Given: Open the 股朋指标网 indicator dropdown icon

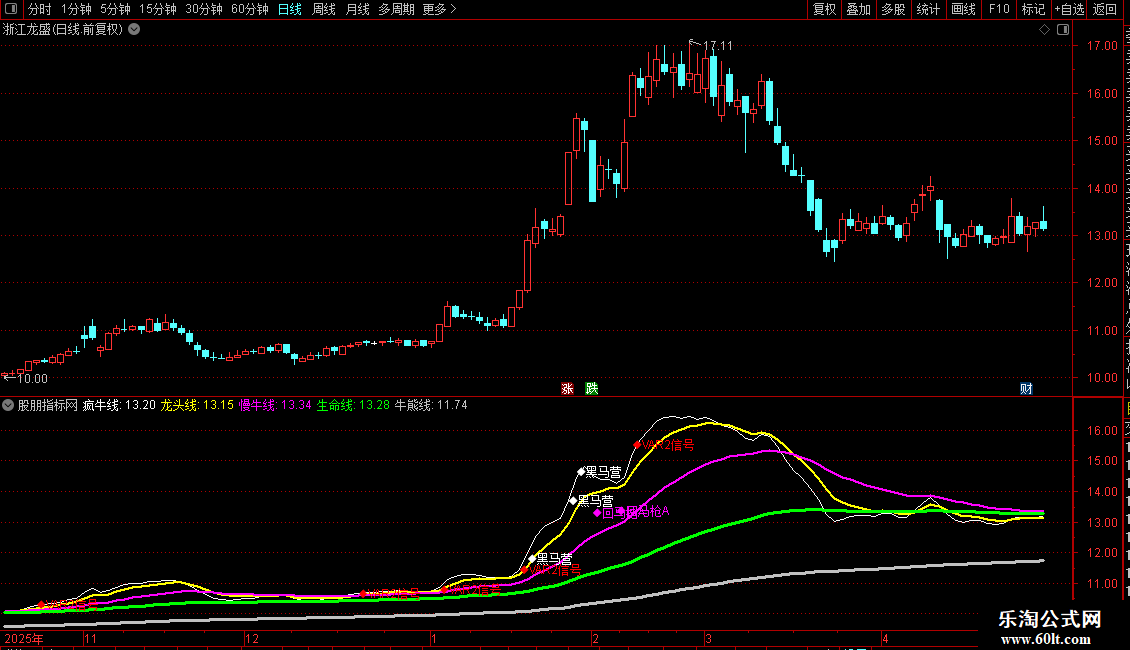Looking at the screenshot, I should coord(8,405).
